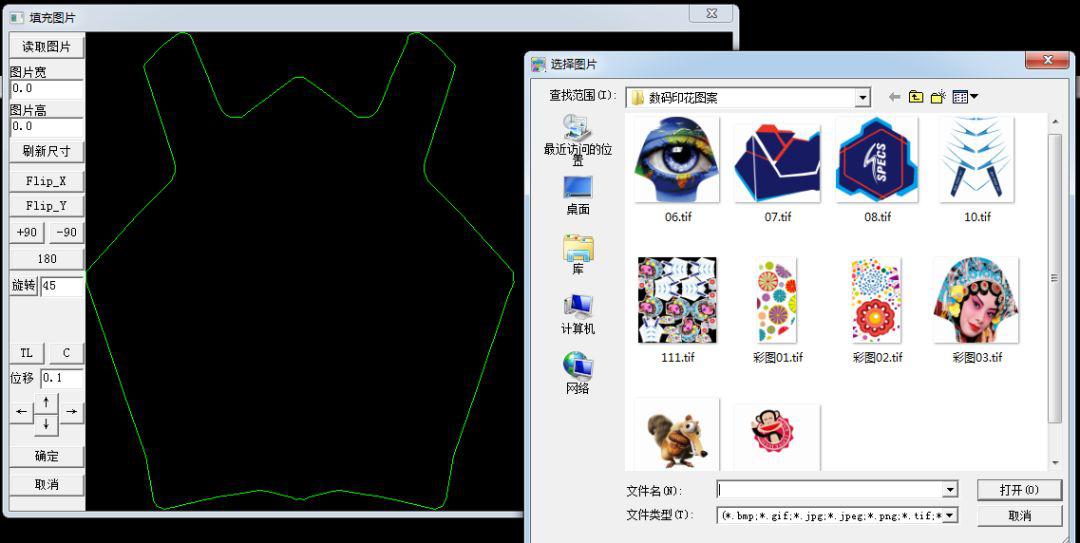Screen dimensions: 1080x543
Task: Open the 文件名 dropdown arrow
Action: (x=951, y=489)
